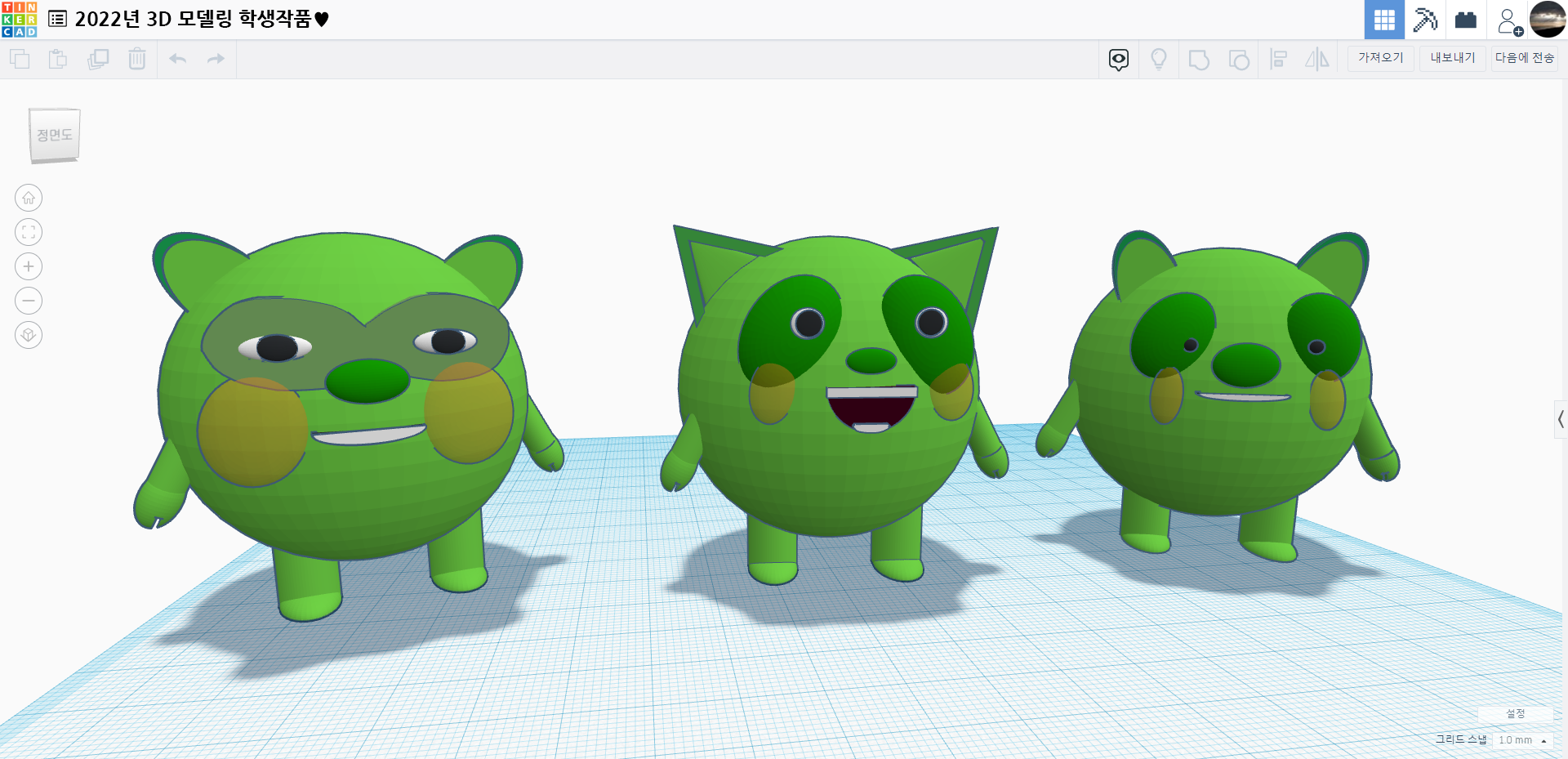This screenshot has width=1568, height=759.
Task: Reset to the home view
Action: [29, 198]
